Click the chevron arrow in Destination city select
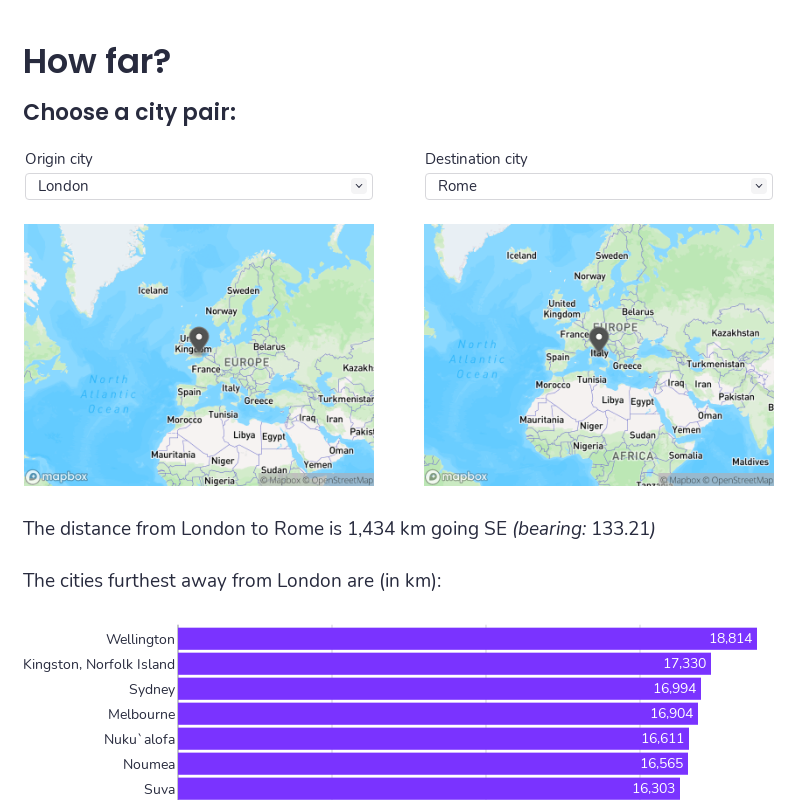 point(759,186)
